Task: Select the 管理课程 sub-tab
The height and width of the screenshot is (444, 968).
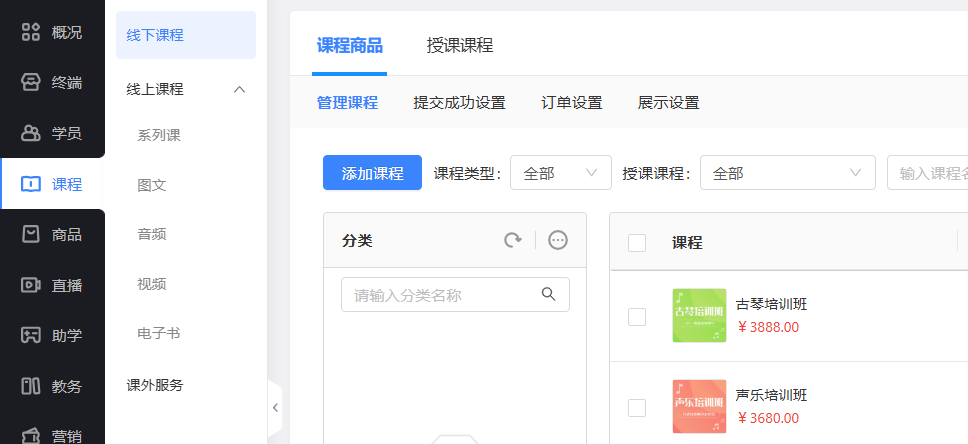Action: [x=348, y=103]
